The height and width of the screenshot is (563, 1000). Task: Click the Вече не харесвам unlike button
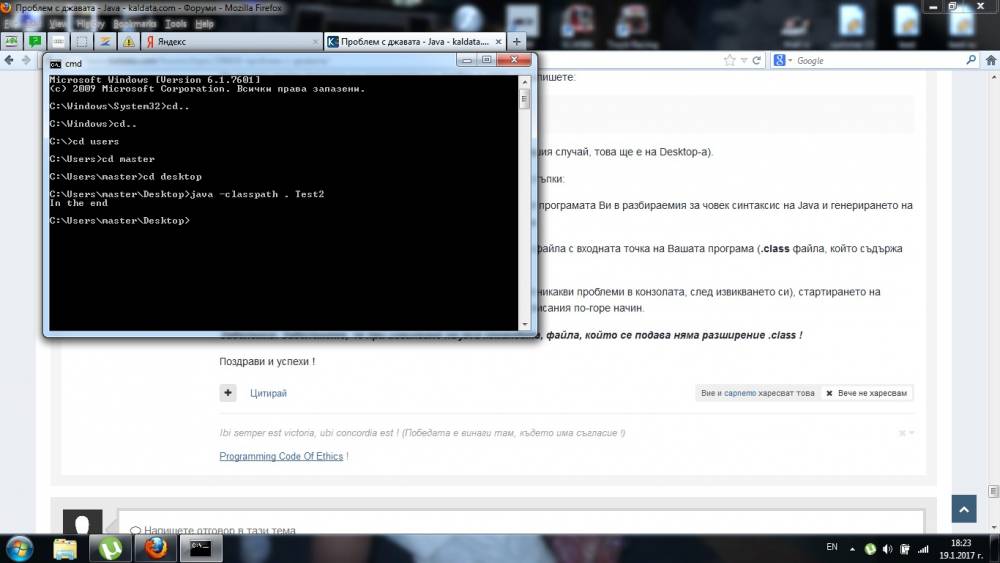[x=867, y=393]
